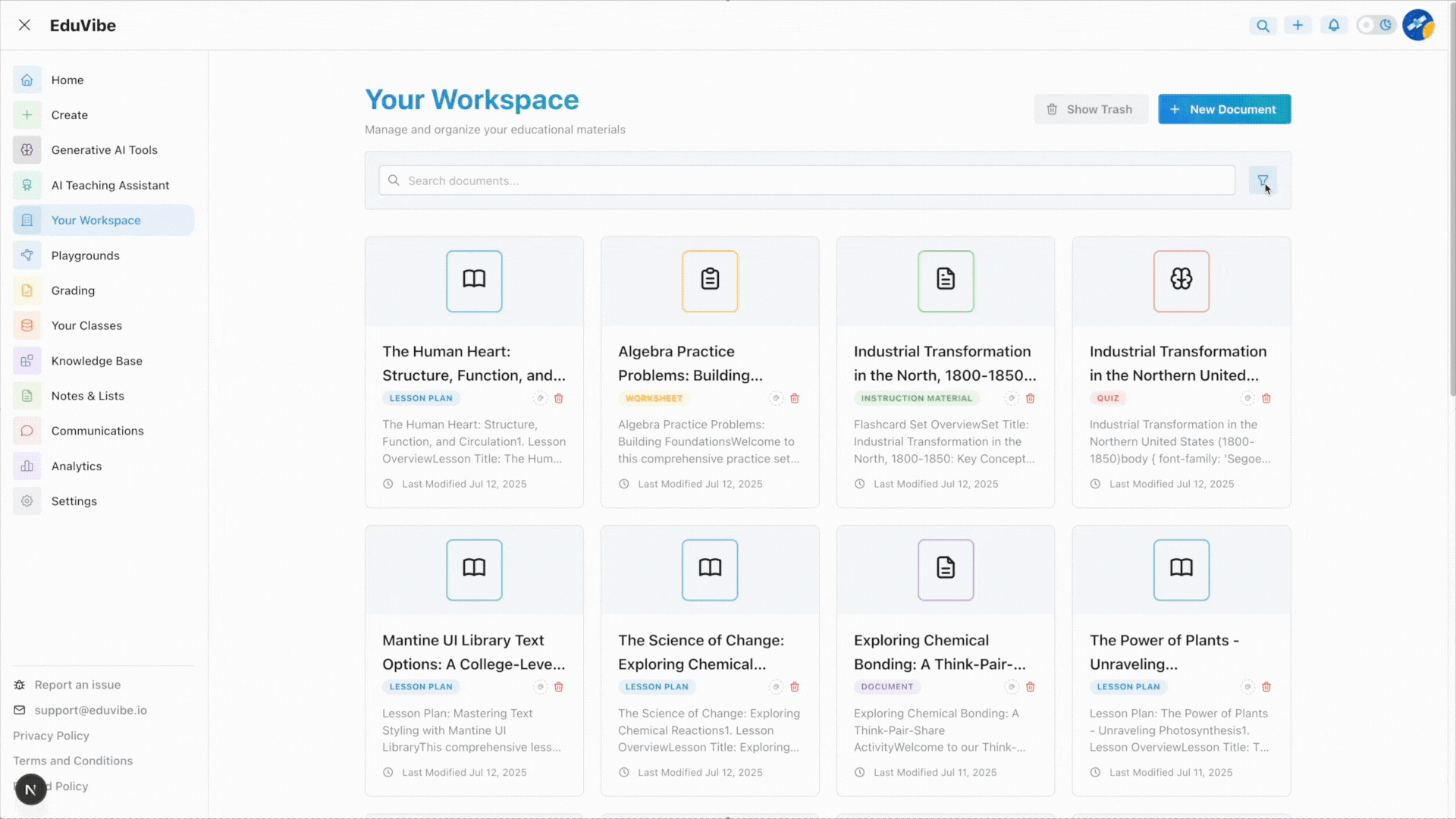The image size is (1456, 819).
Task: Delete The Human Heart lesson plan
Action: coord(559,398)
